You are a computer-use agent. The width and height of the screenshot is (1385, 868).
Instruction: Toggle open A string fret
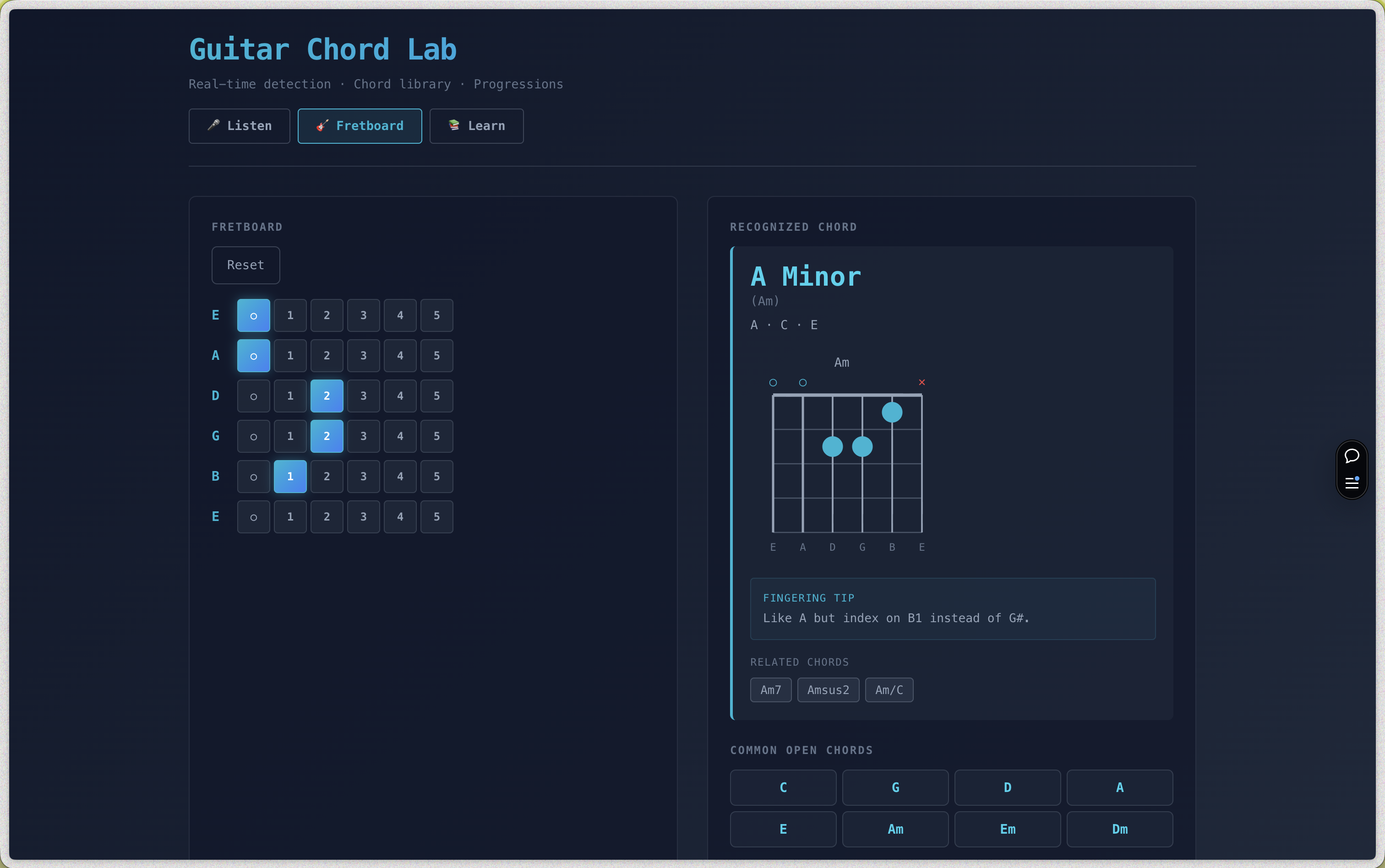tap(254, 355)
